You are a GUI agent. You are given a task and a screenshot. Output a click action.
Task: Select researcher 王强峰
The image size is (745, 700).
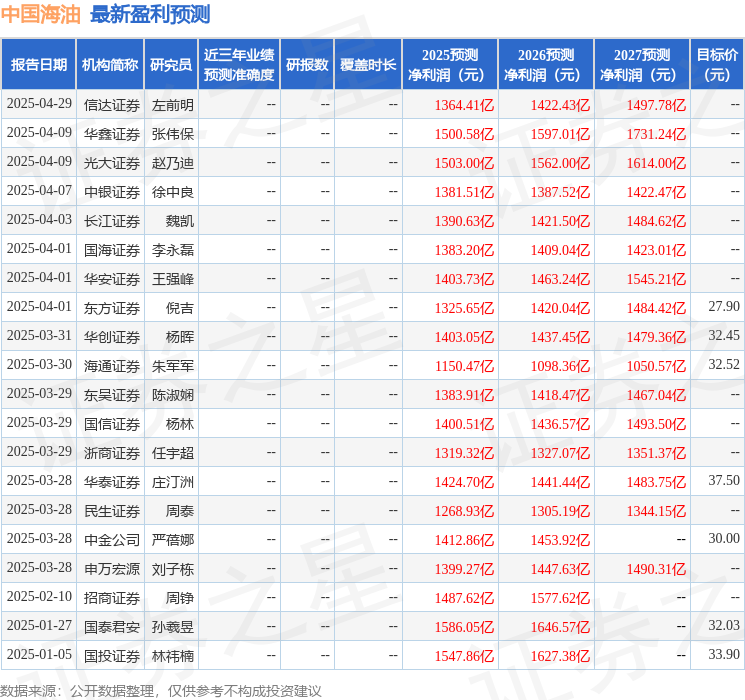[x=173, y=278]
